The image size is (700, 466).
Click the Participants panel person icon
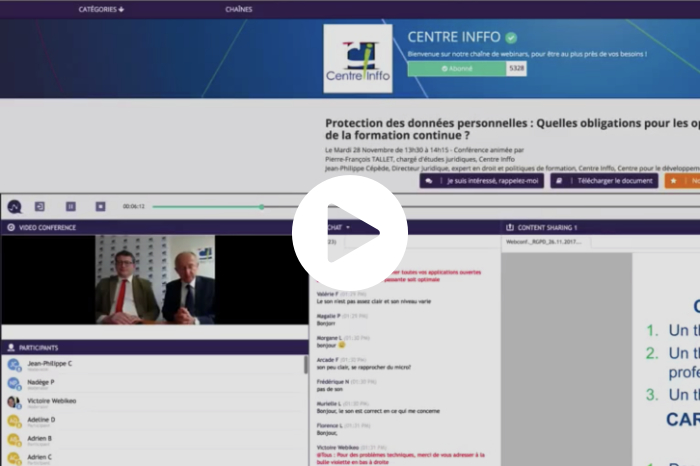(x=11, y=348)
